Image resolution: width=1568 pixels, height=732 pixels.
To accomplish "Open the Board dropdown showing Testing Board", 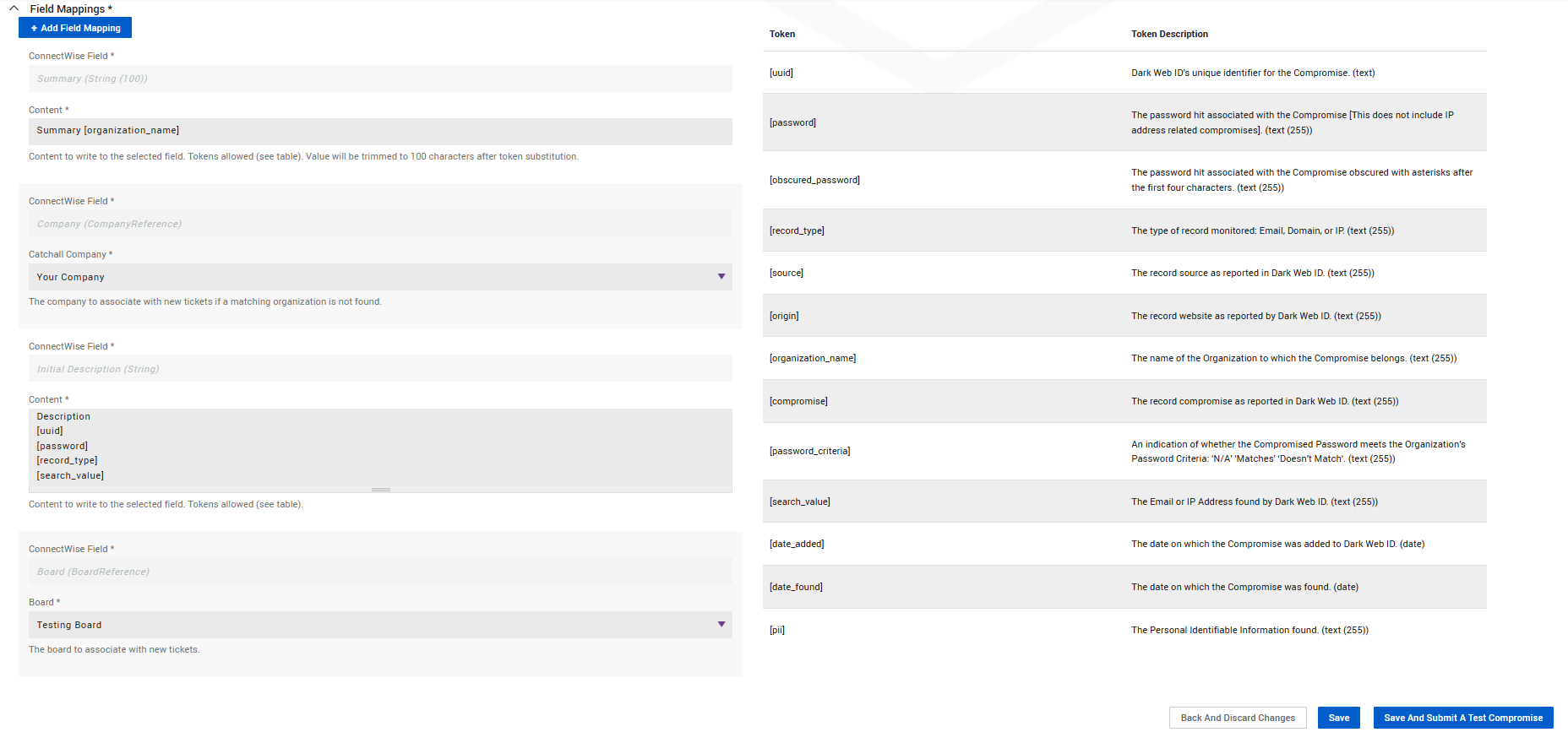I will point(380,625).
